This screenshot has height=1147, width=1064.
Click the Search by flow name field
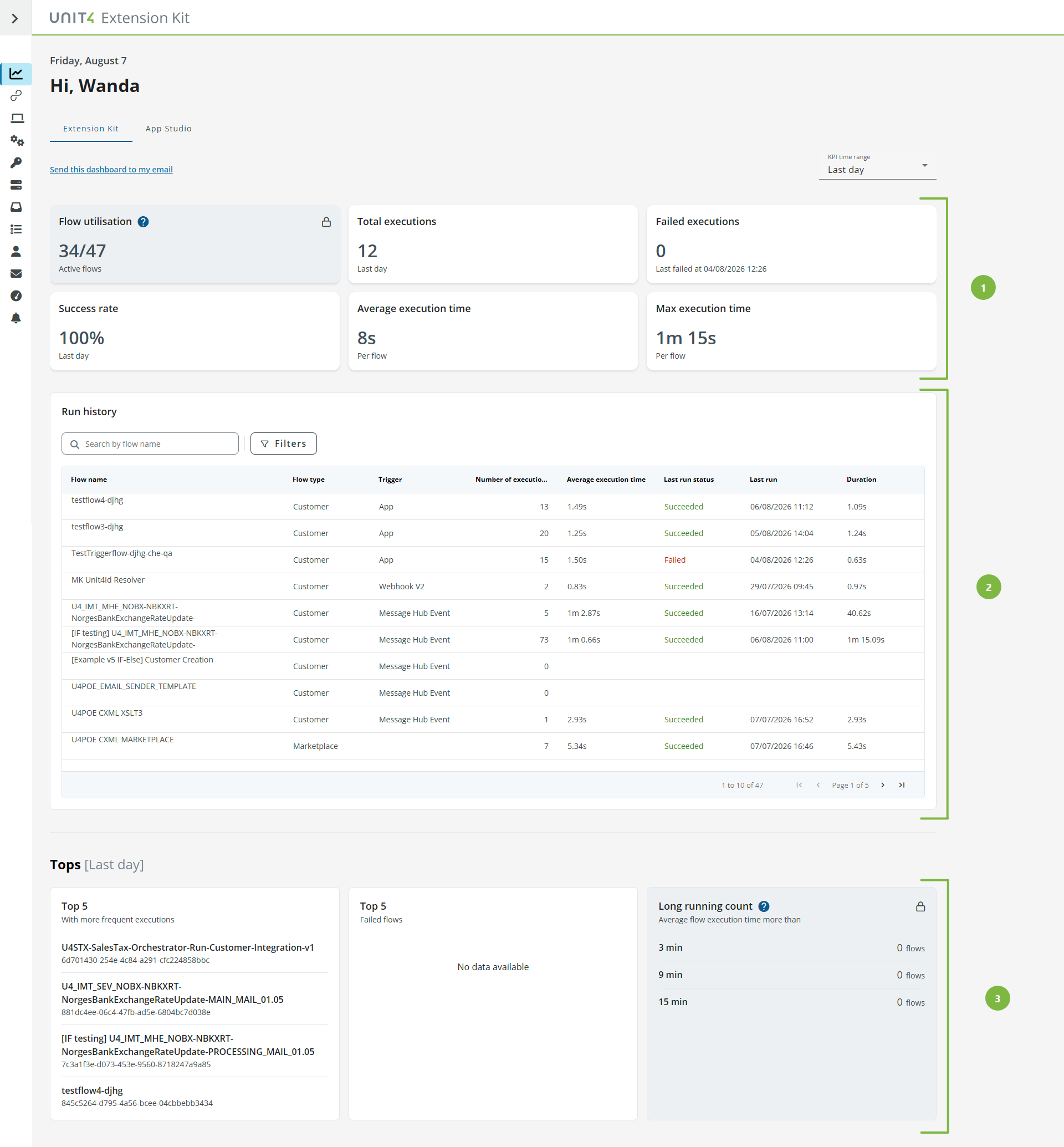(x=150, y=443)
